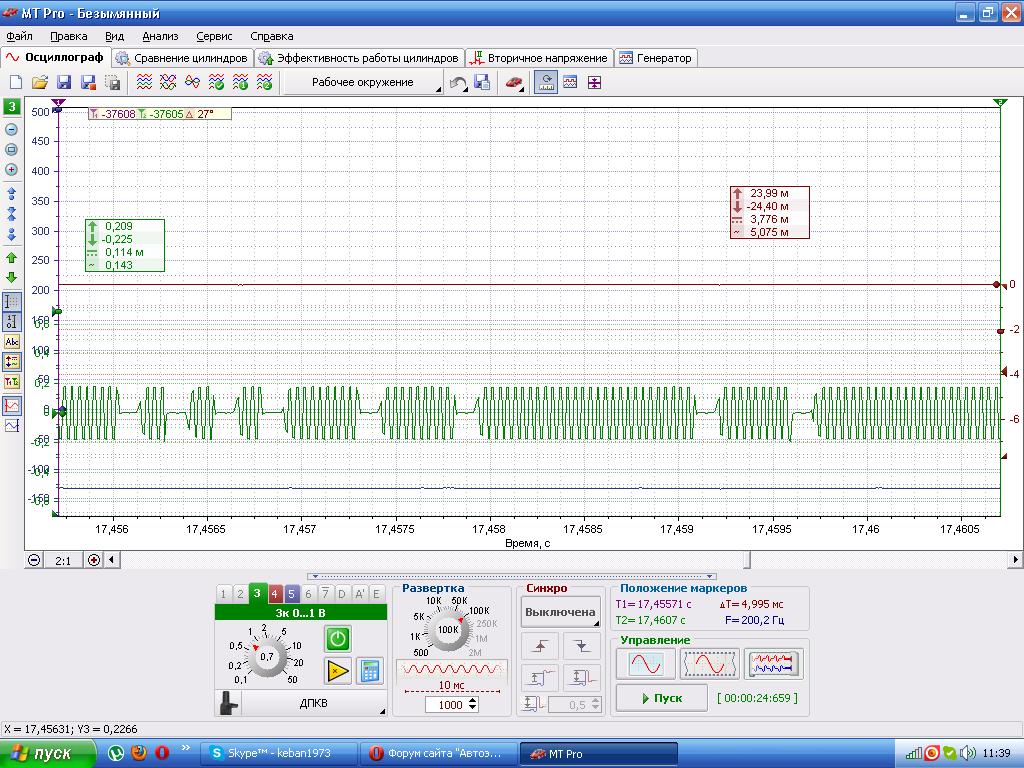Screen dimensions: 1024x768
Task: Increase the 1000 sweep value with the spinner
Action: pyautogui.click(x=473, y=701)
